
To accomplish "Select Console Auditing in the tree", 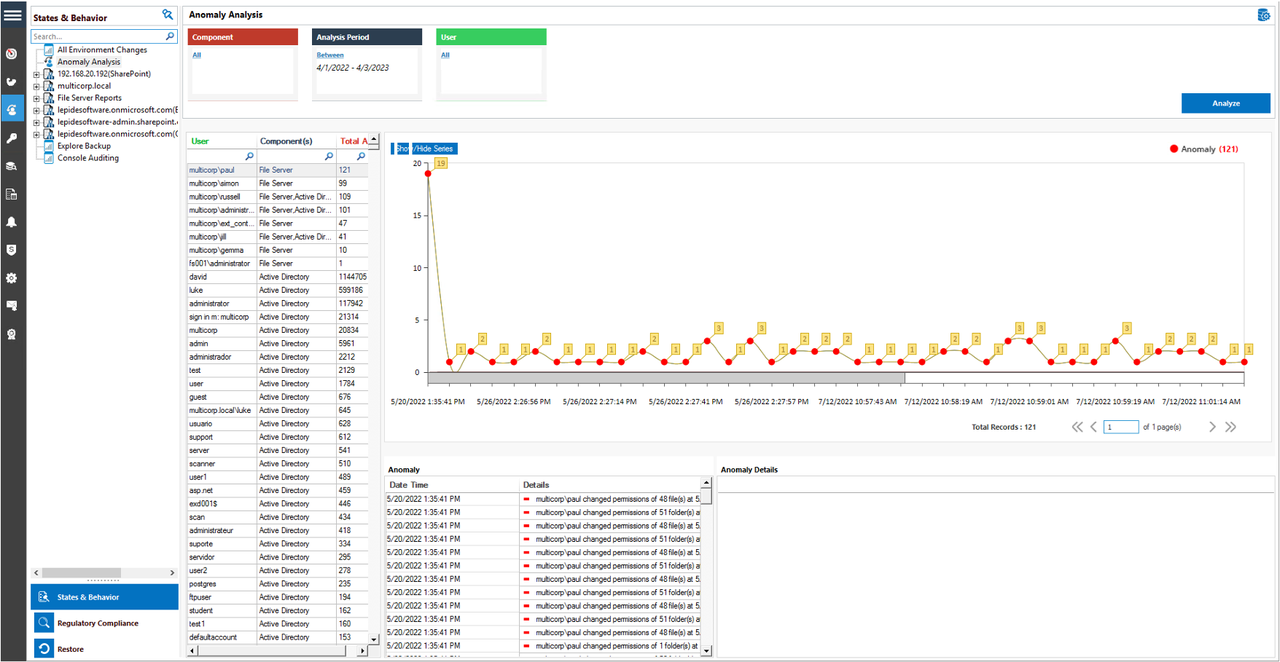I will pyautogui.click(x=88, y=158).
